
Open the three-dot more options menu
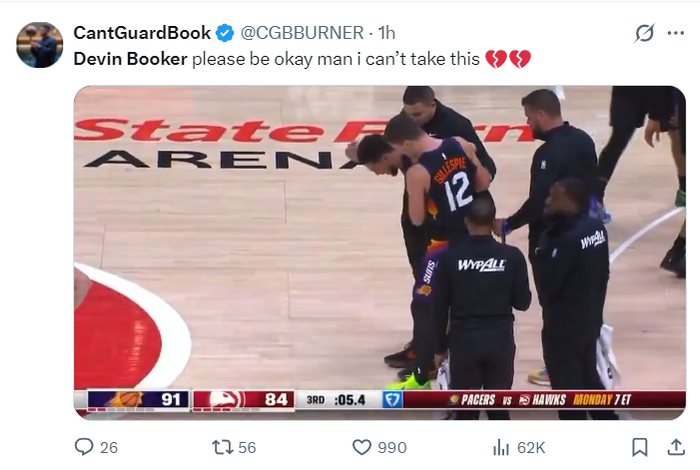tap(675, 33)
